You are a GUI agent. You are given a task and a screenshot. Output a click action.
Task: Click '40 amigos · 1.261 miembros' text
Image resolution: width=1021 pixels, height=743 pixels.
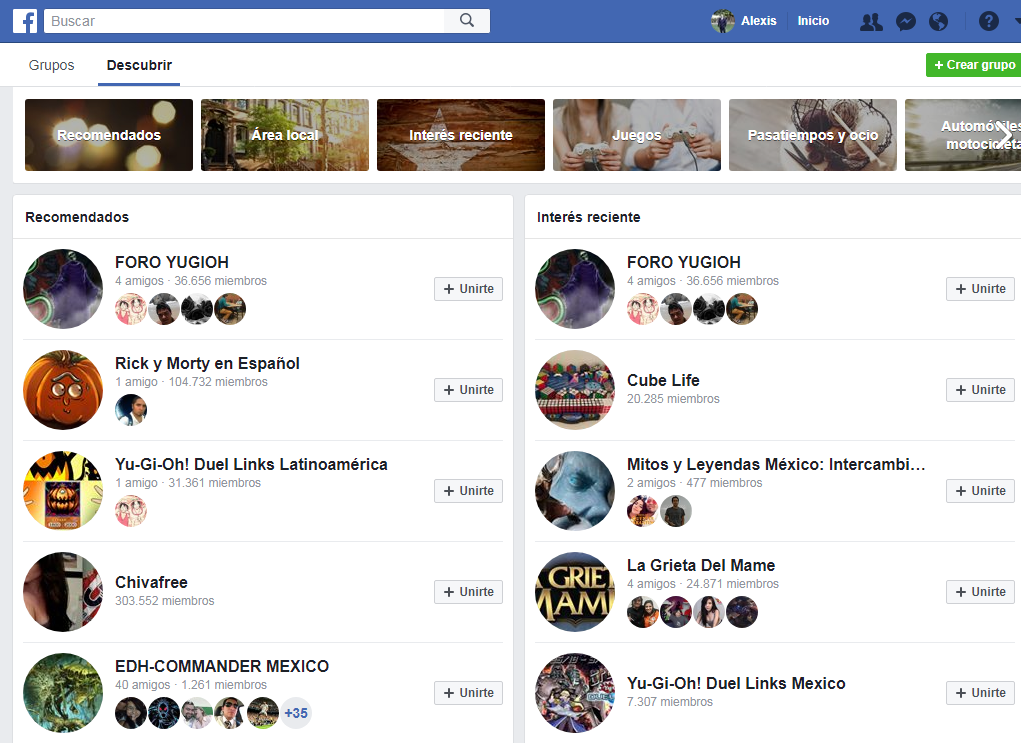point(191,685)
